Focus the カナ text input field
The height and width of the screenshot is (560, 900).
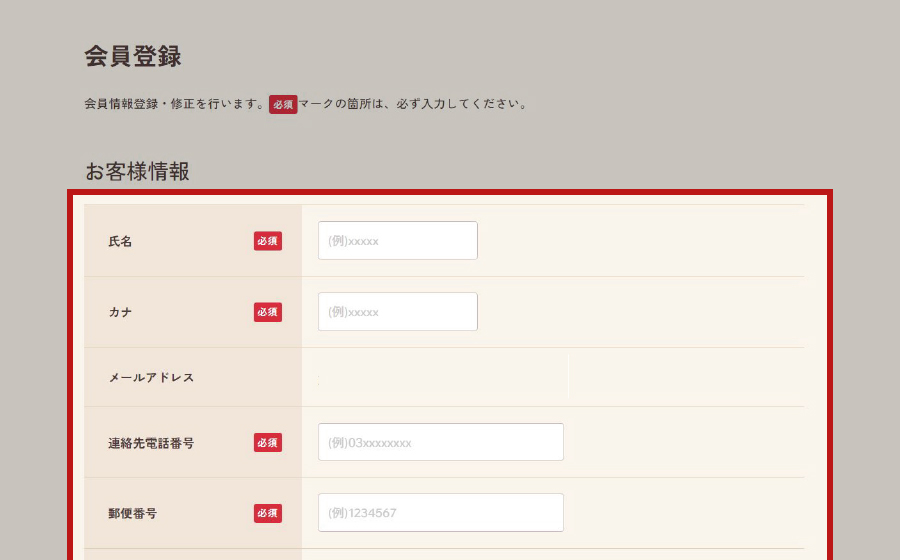coord(397,312)
